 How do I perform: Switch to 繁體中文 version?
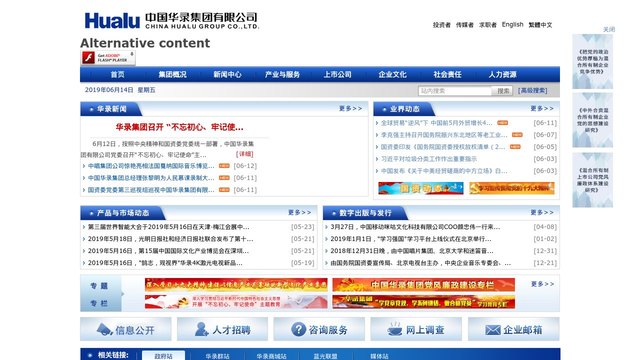pos(540,25)
